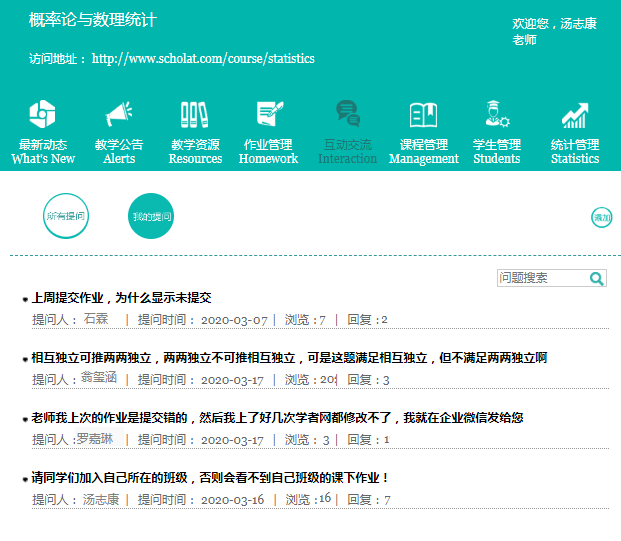Open question 上周提交作业，为什么显示未提交
Image resolution: width=621 pixels, height=541 pixels.
coord(122,298)
